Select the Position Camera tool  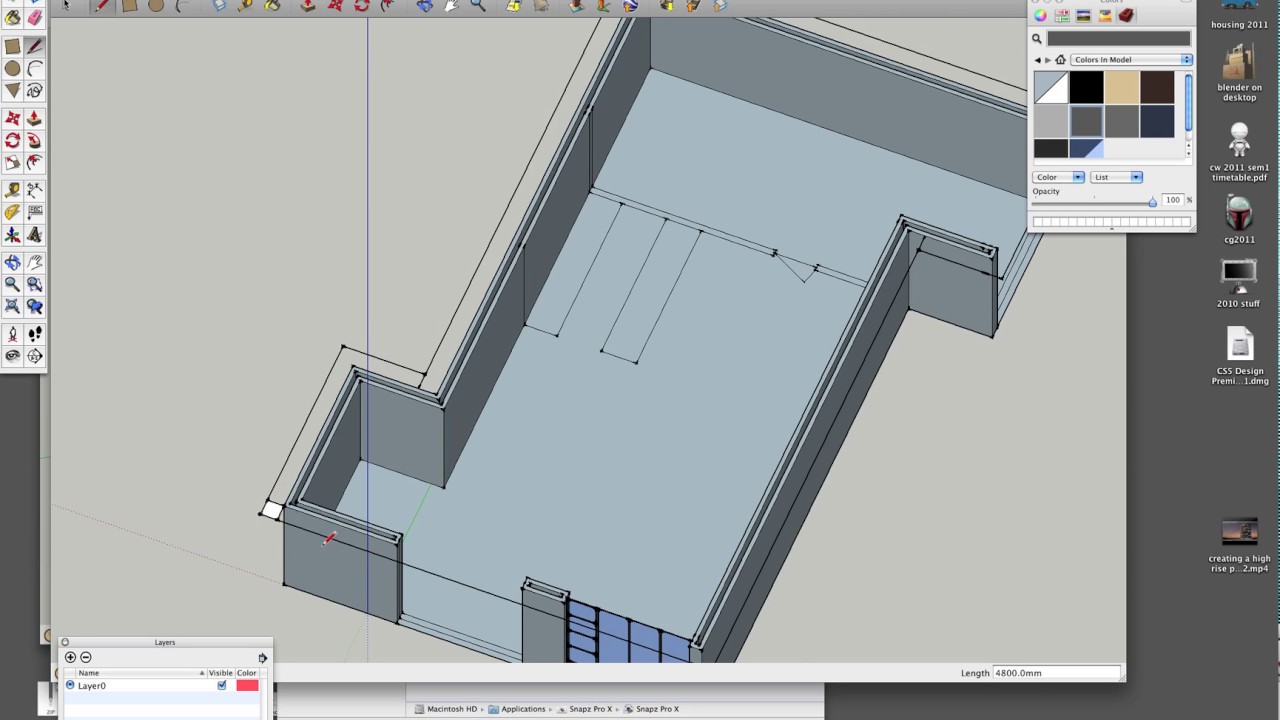coord(12,333)
